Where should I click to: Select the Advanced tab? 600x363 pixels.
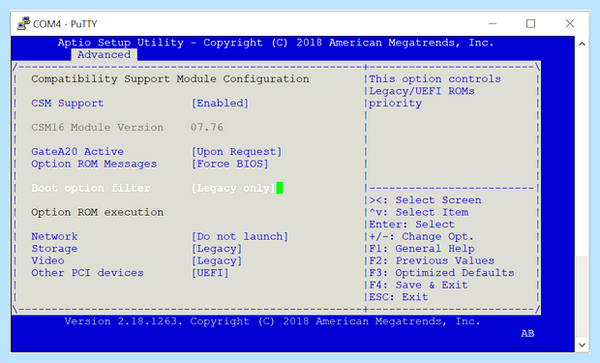tap(104, 55)
